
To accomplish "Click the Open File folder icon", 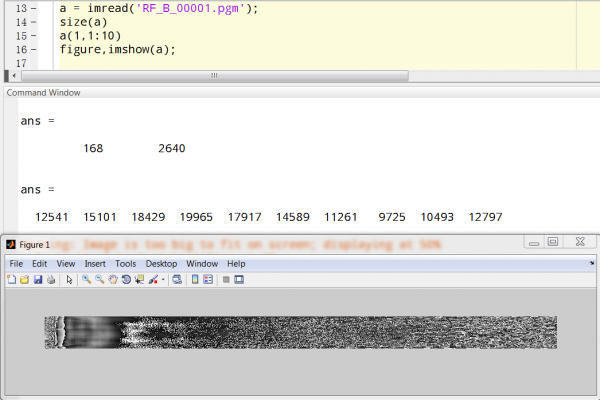I will pyautogui.click(x=24, y=280).
